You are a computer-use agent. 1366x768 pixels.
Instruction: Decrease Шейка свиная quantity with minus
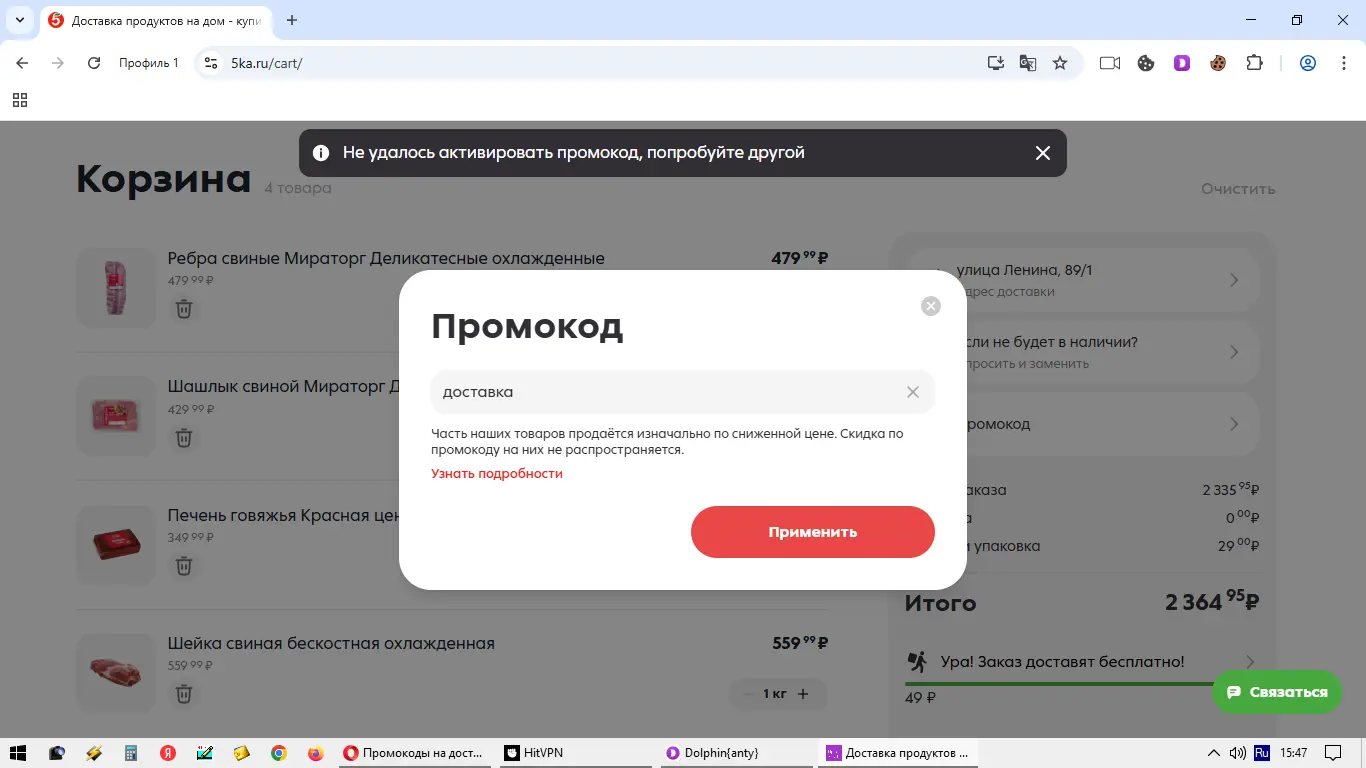click(x=749, y=694)
